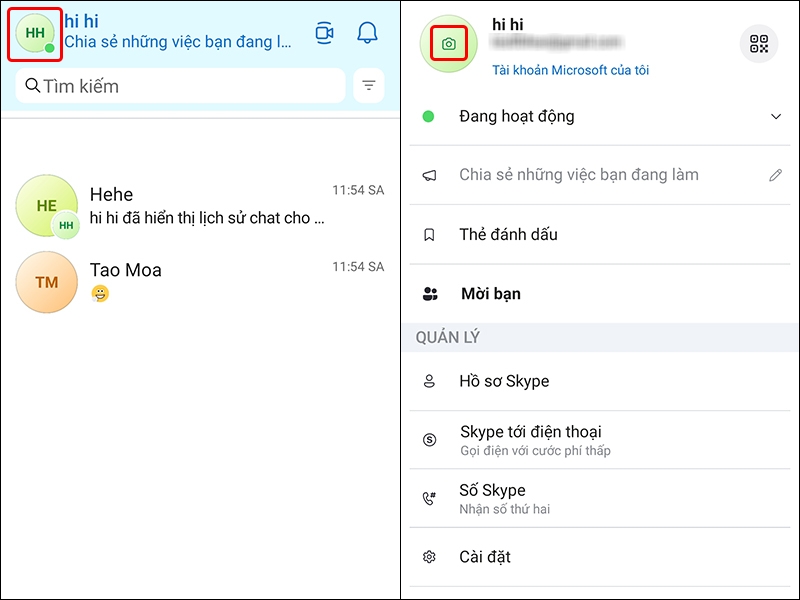Open the notifications bell
Image resolution: width=800 pixels, height=600 pixels.
(366, 32)
